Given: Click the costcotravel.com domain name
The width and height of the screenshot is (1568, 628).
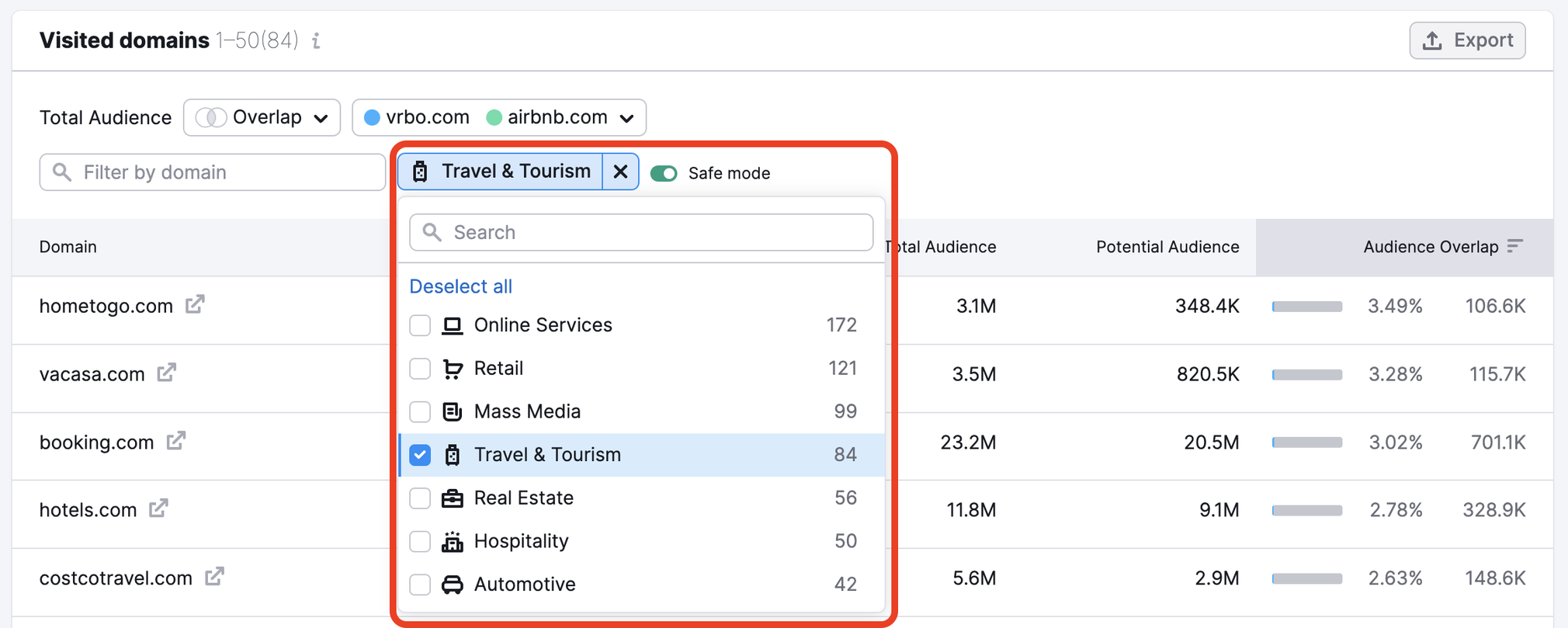Looking at the screenshot, I should tap(116, 578).
